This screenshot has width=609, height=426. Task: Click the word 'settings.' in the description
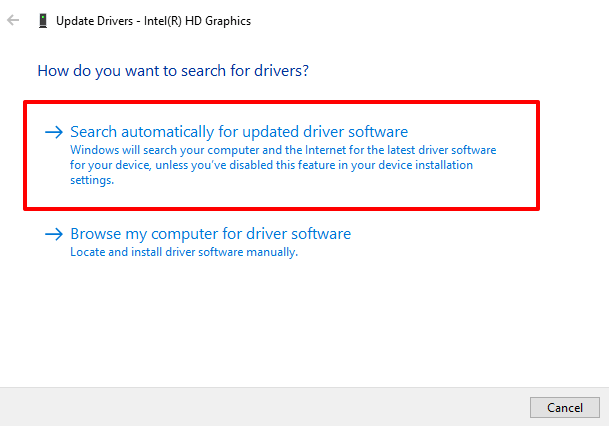pos(92,180)
